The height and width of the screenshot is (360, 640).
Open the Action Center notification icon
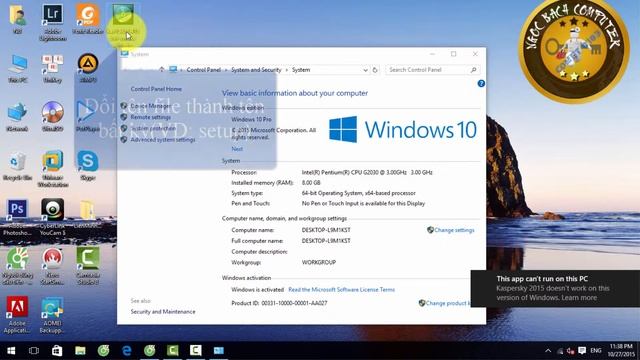tap(582, 351)
